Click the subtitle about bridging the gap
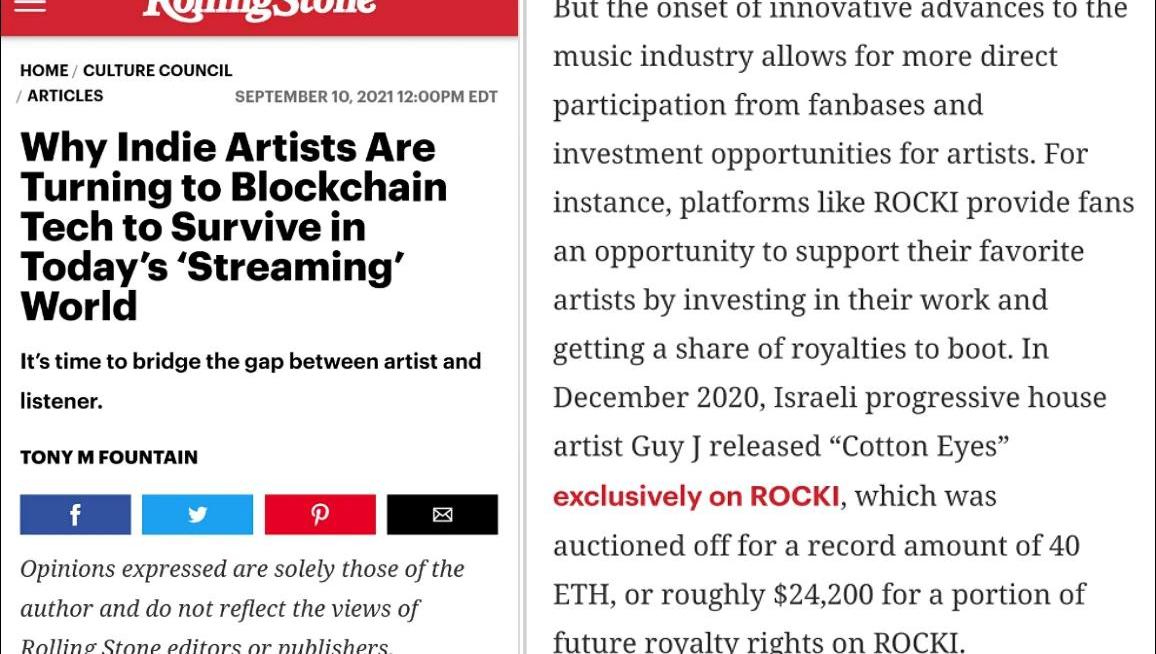Image resolution: width=1156 pixels, height=654 pixels. [250, 381]
